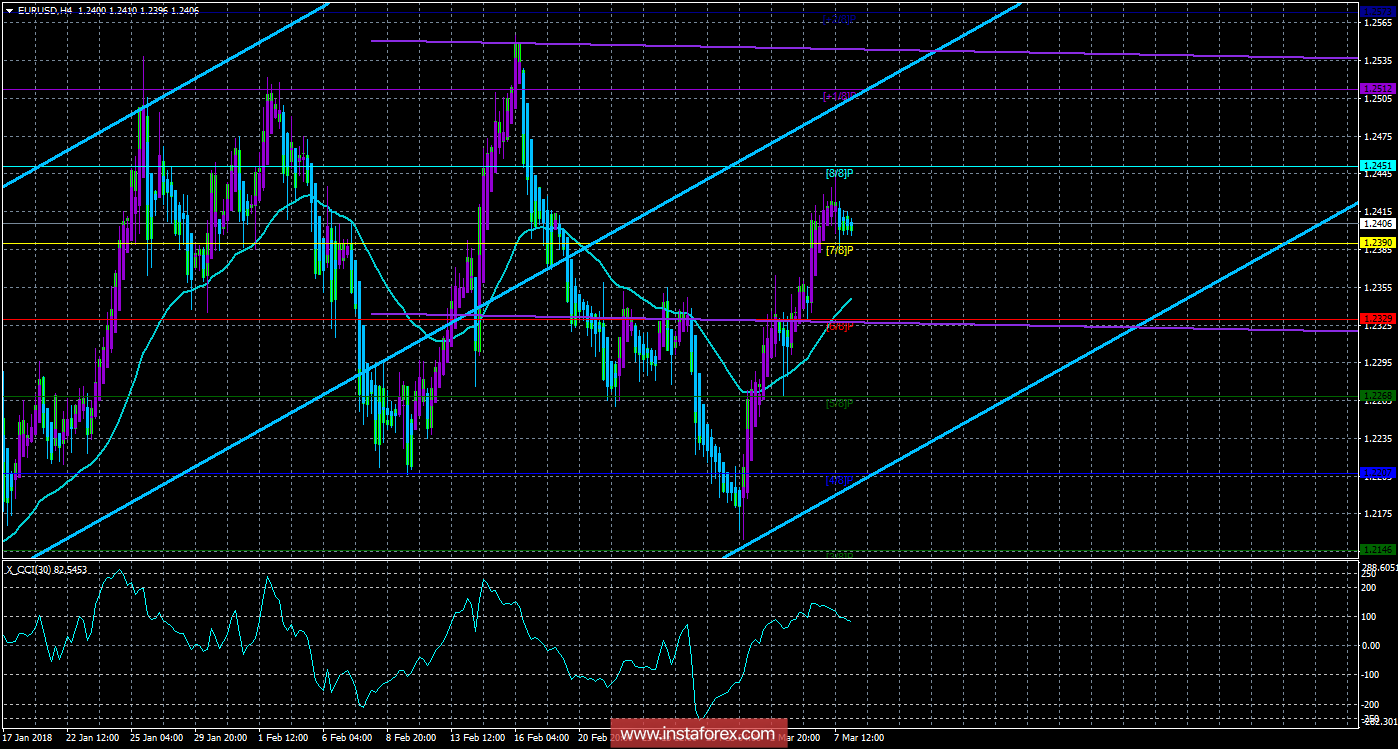Open the EURUSD,H4 chart dropdown triangle
This screenshot has width=1398, height=749.
coord(10,9)
